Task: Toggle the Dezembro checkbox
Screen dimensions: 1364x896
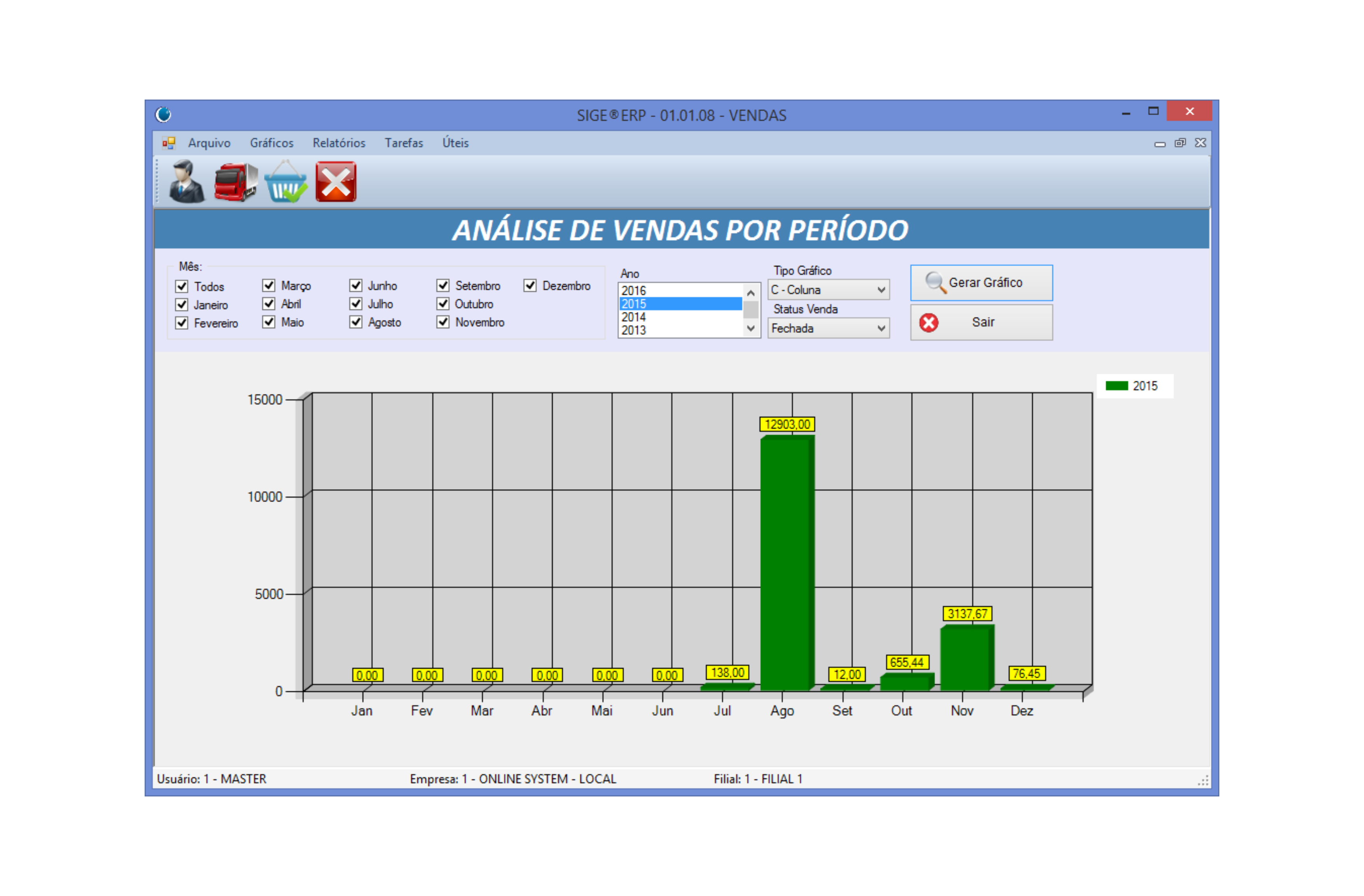Action: point(530,285)
